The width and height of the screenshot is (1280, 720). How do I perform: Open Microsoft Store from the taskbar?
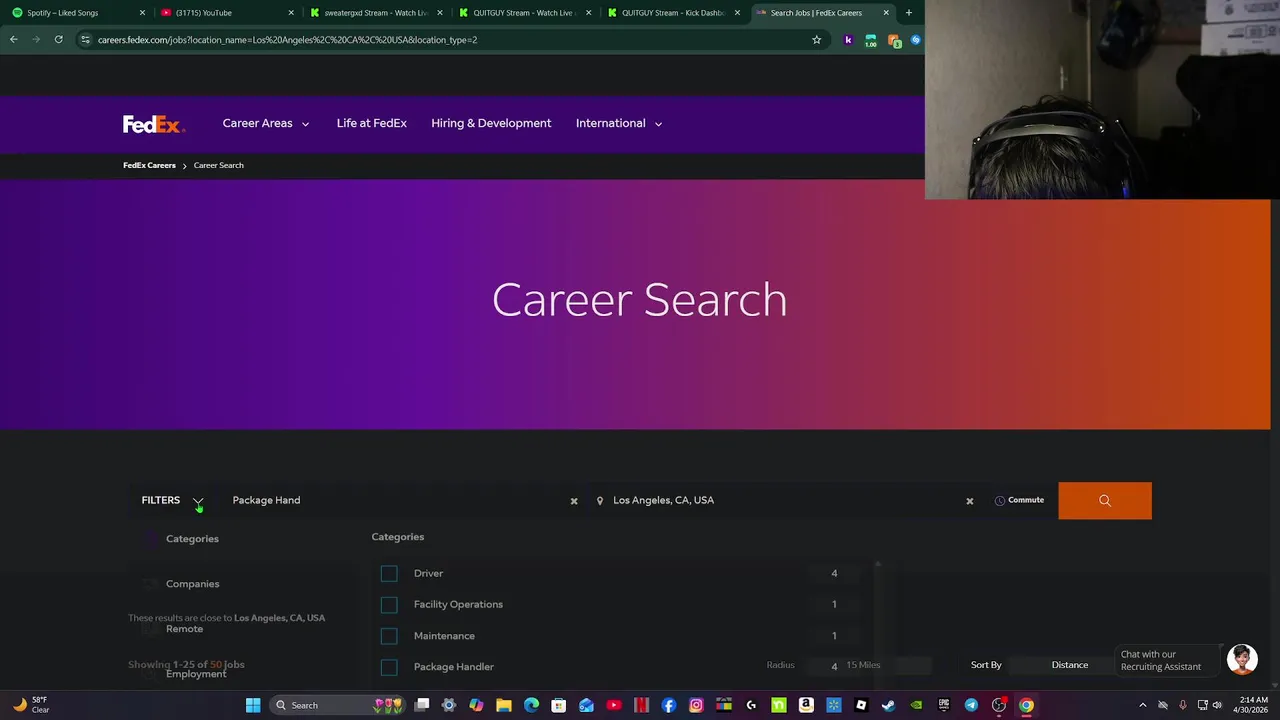coord(559,705)
